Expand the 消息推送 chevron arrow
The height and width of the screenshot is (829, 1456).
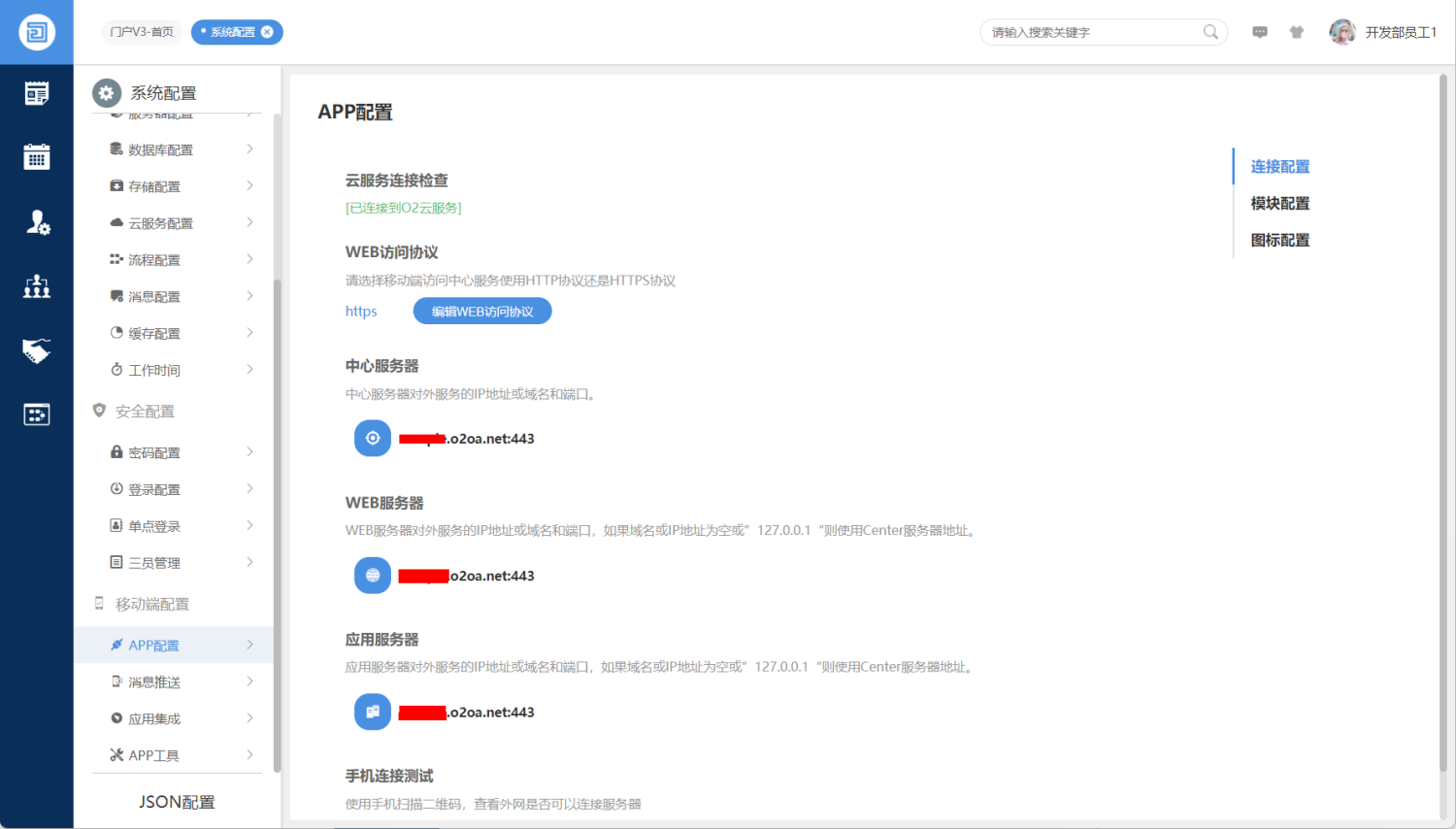[249, 681]
